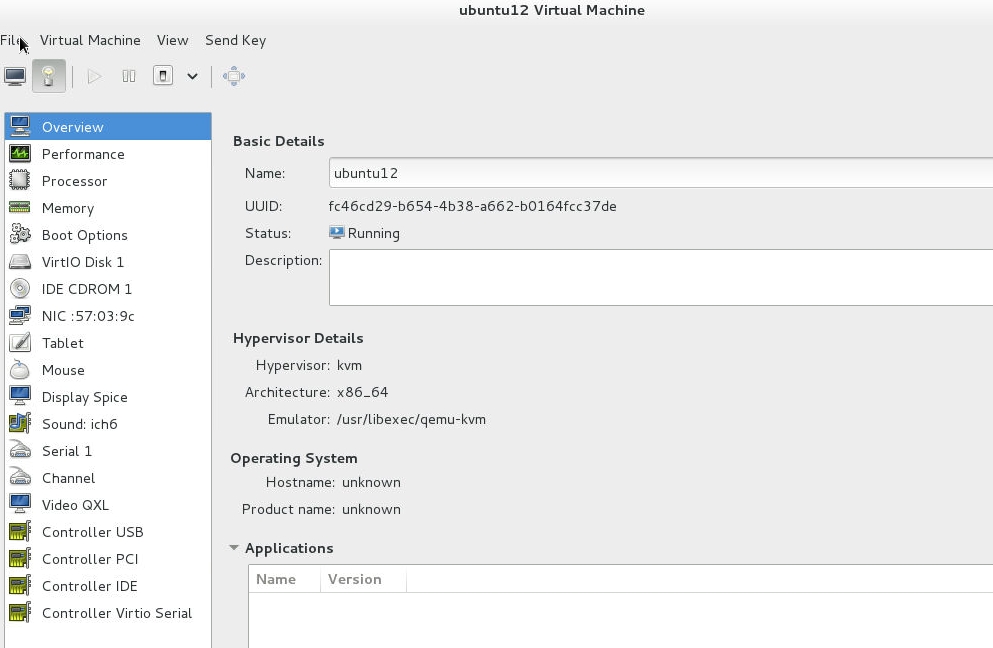Open the Display Spice label
993x648 pixels.
pyautogui.click(x=84, y=397)
